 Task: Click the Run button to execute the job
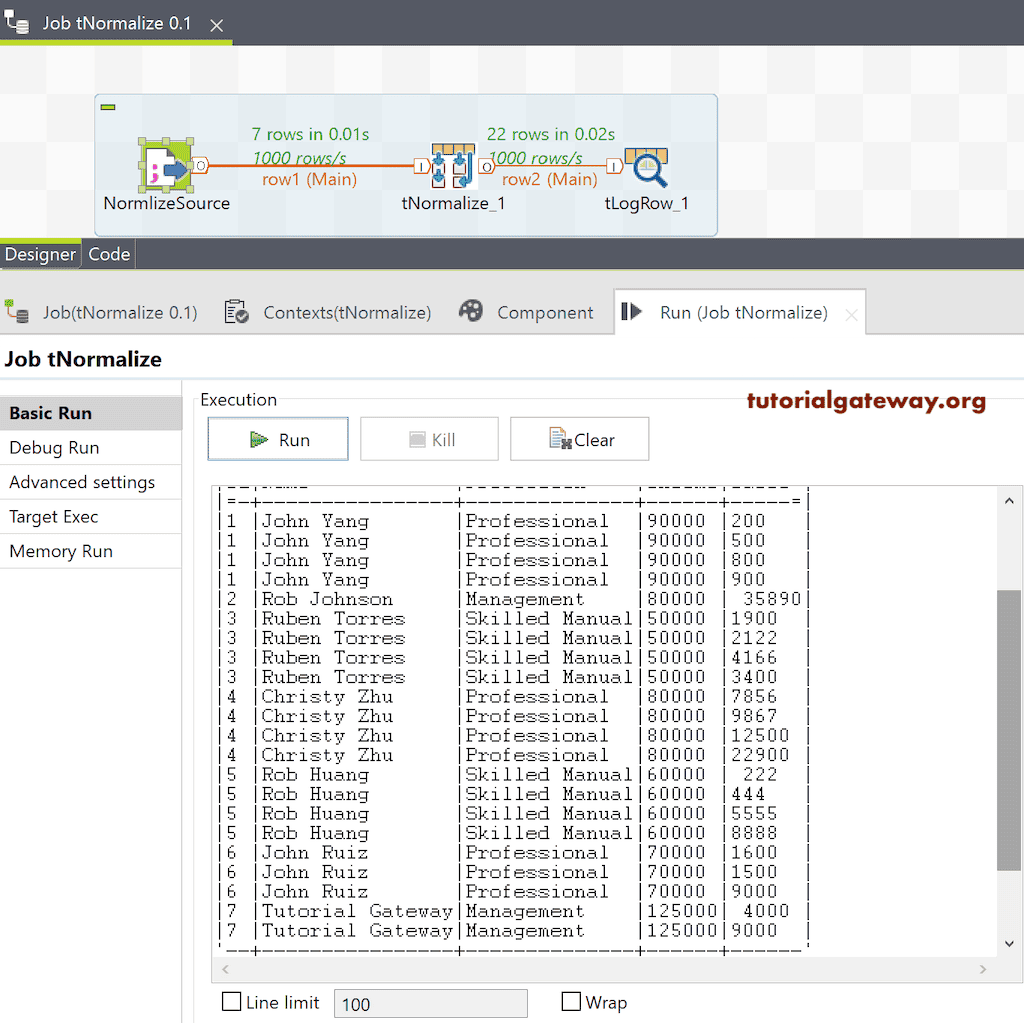click(277, 438)
